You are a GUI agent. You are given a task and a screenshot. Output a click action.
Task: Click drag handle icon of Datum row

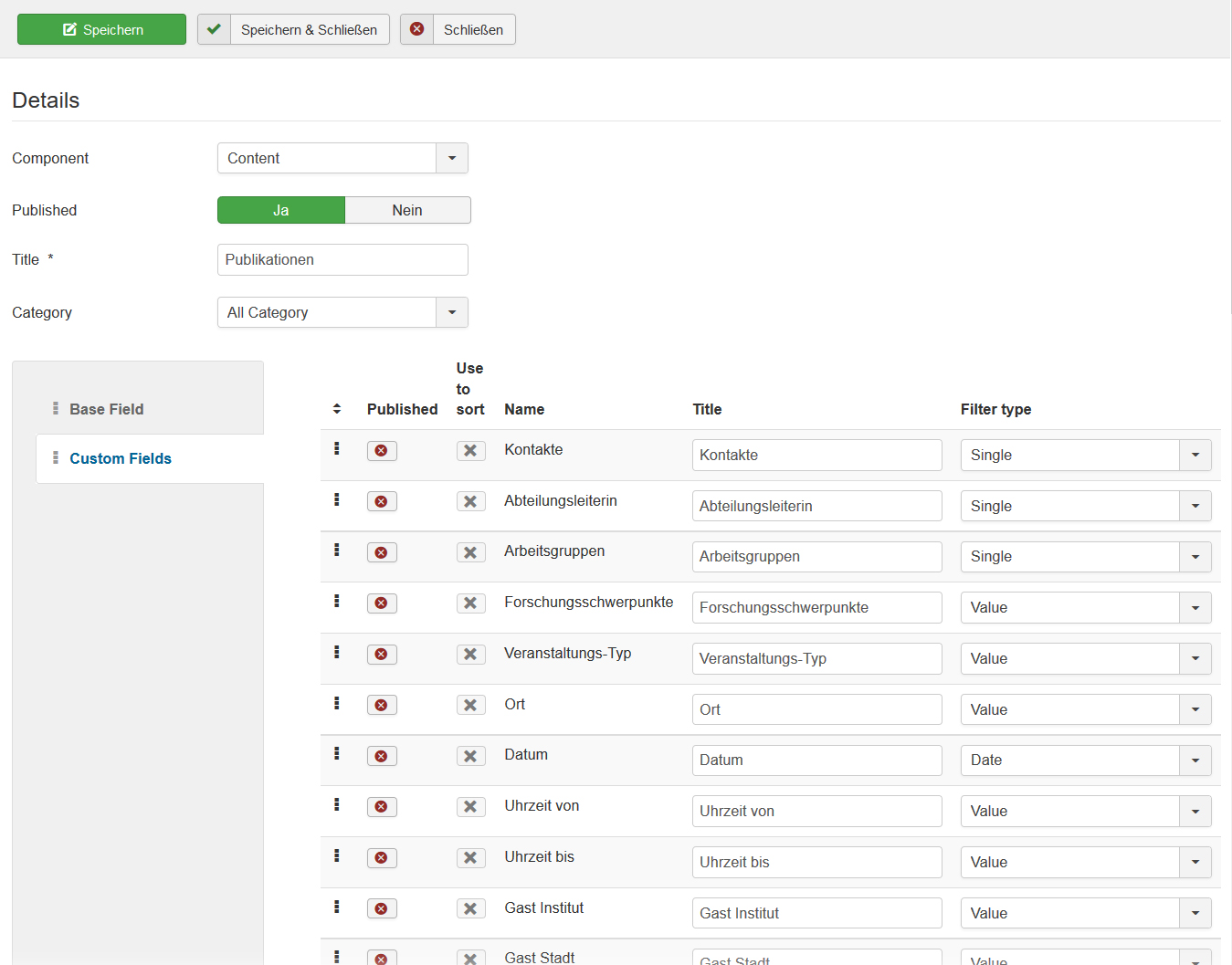click(336, 753)
